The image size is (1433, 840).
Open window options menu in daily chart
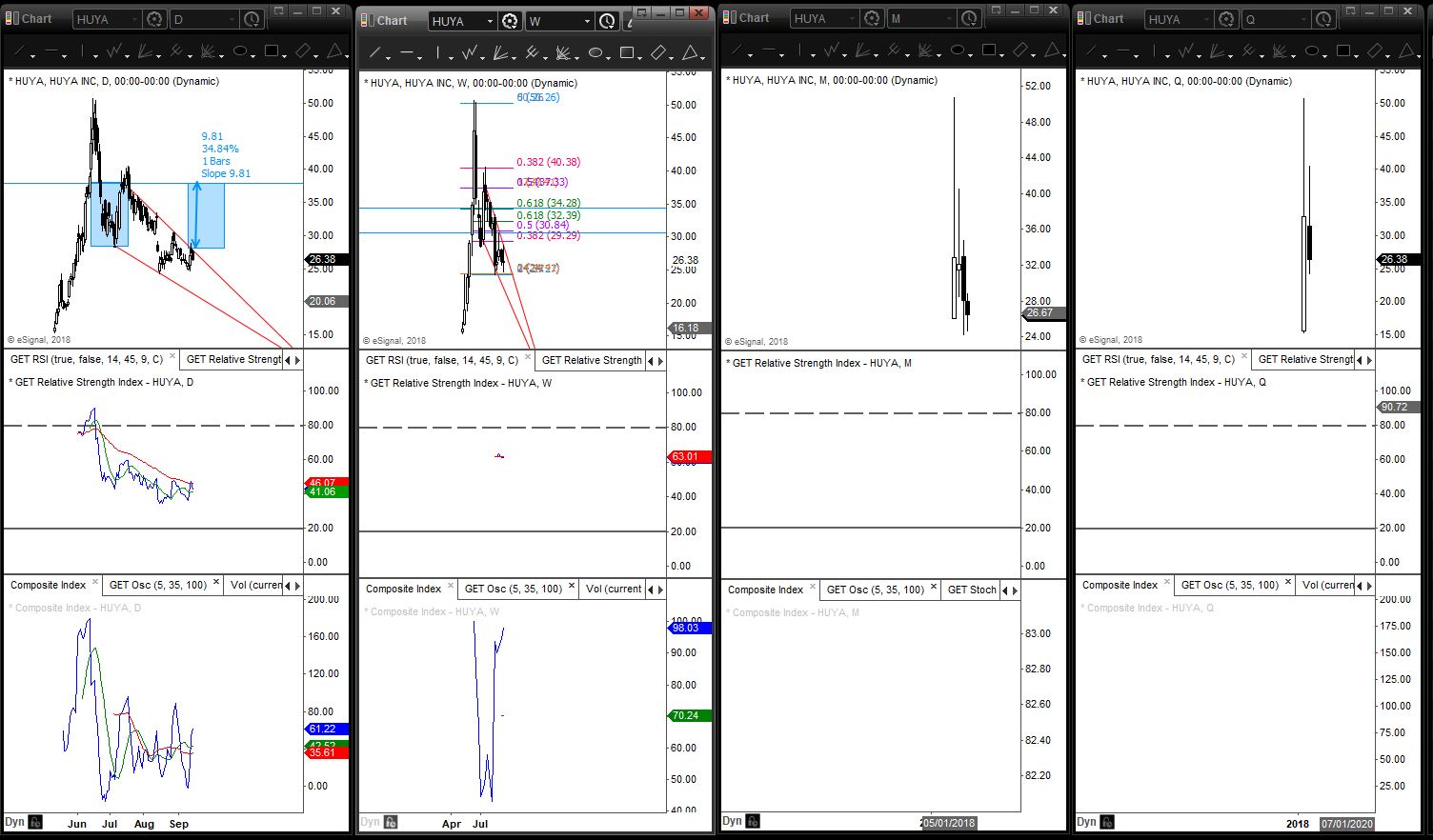point(278,11)
